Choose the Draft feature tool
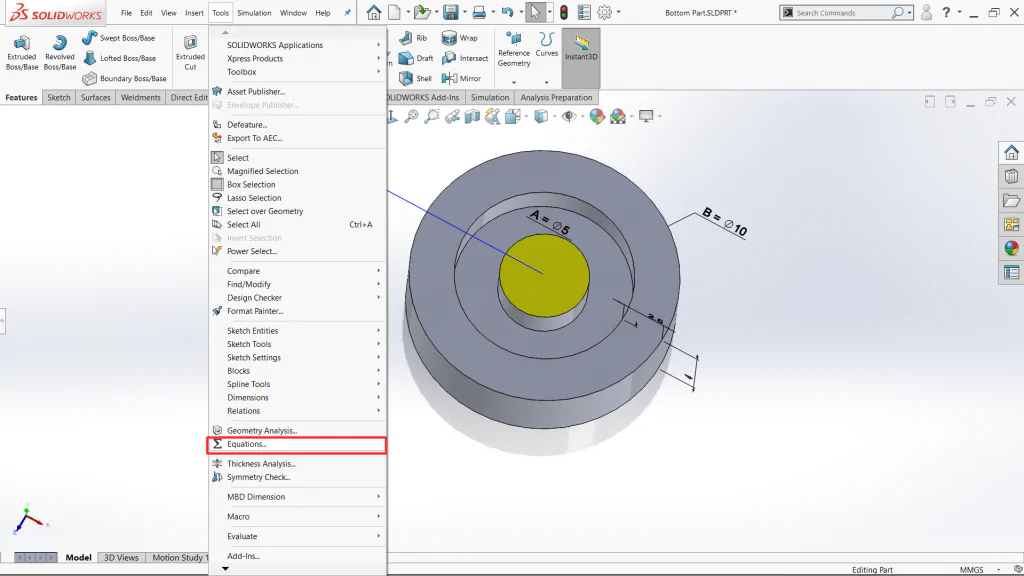This screenshot has height=576, width=1024. point(416,58)
